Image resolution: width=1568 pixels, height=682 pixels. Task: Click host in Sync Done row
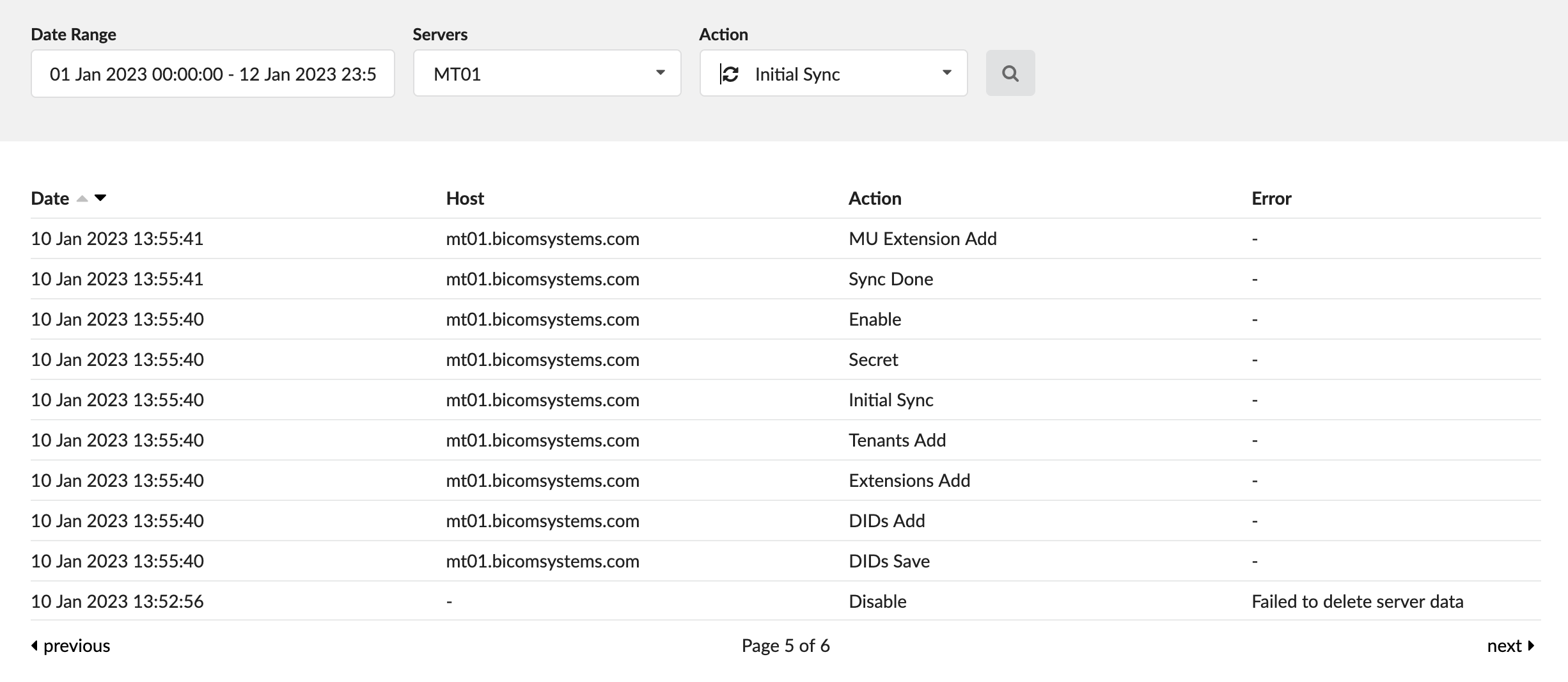click(x=542, y=279)
